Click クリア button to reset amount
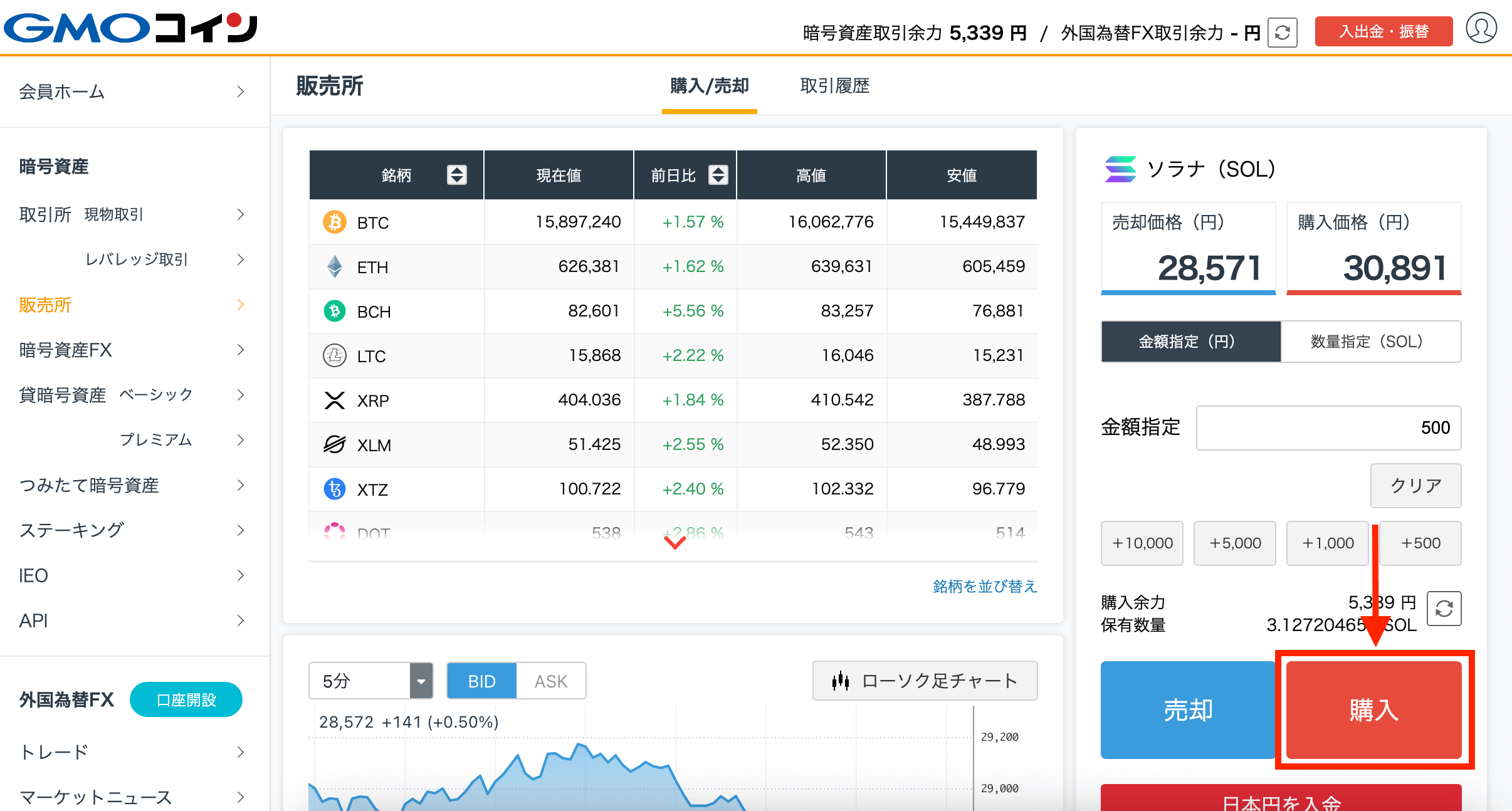 pos(1415,486)
